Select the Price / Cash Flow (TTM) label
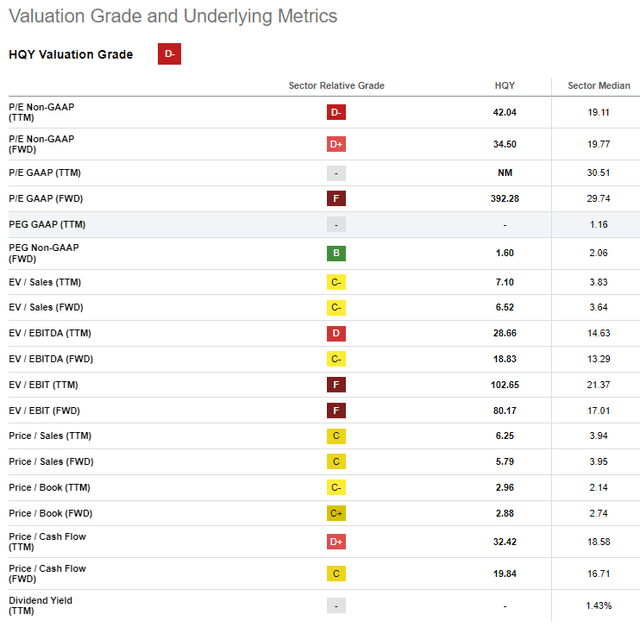 pos(47,542)
